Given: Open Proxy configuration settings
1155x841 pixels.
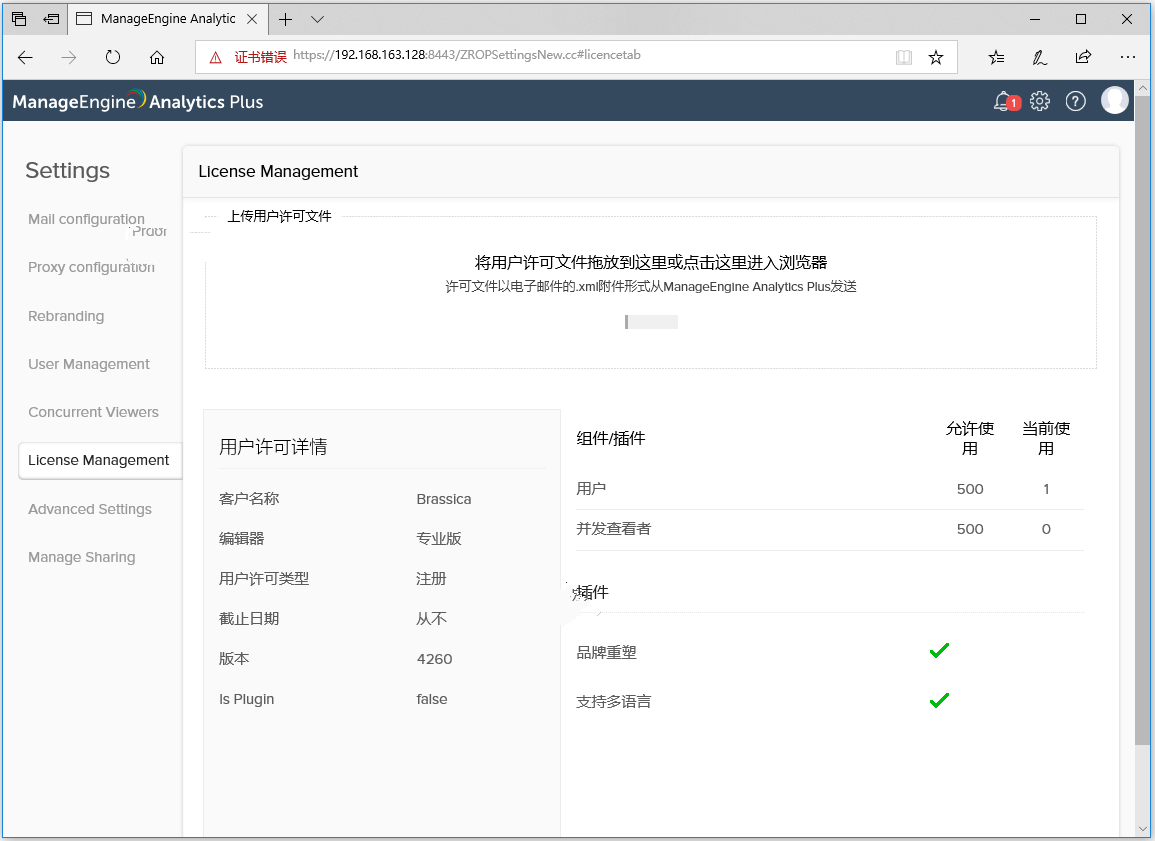Looking at the screenshot, I should 91,267.
